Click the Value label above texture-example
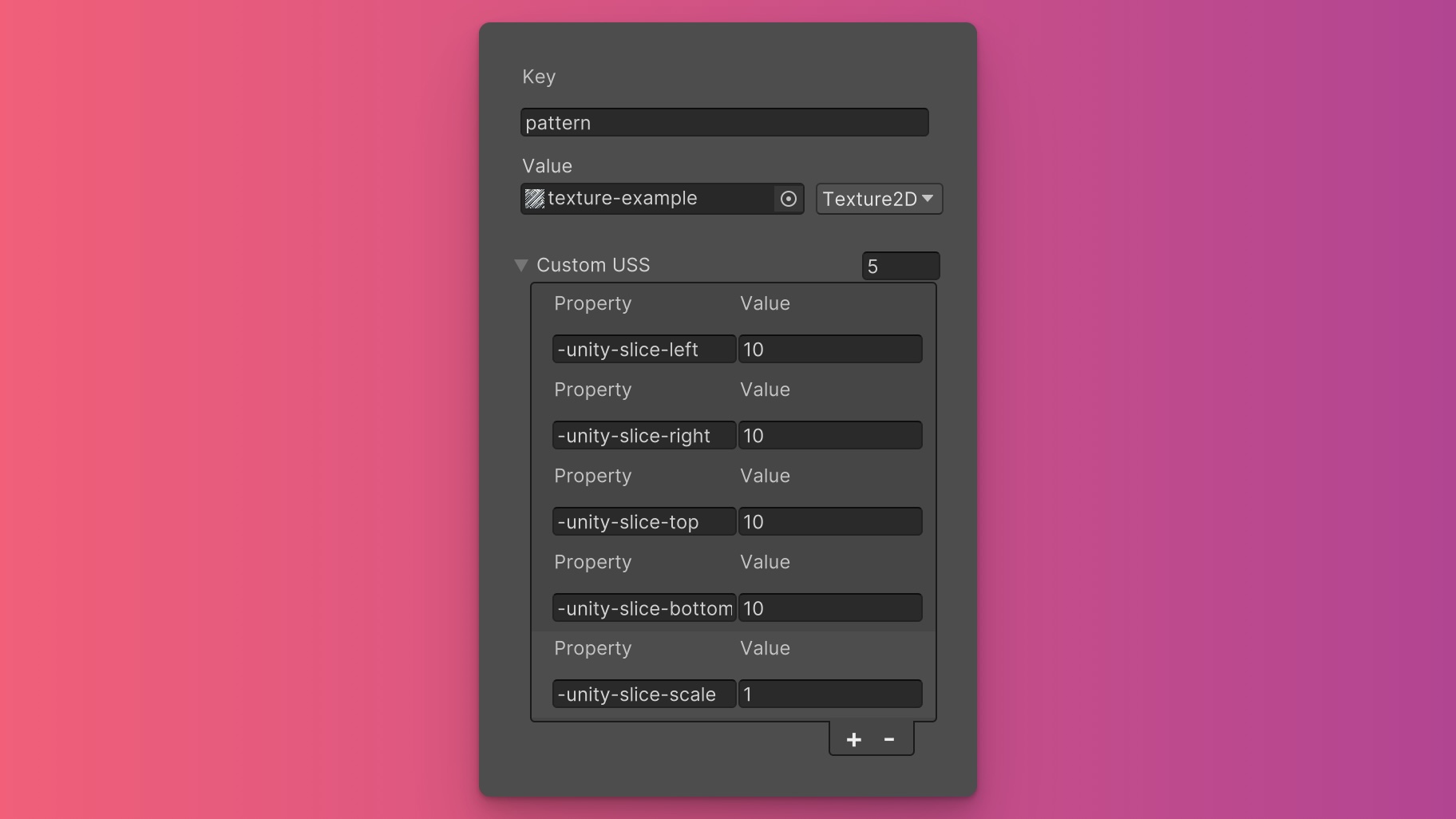Image resolution: width=1456 pixels, height=819 pixels. (x=547, y=166)
